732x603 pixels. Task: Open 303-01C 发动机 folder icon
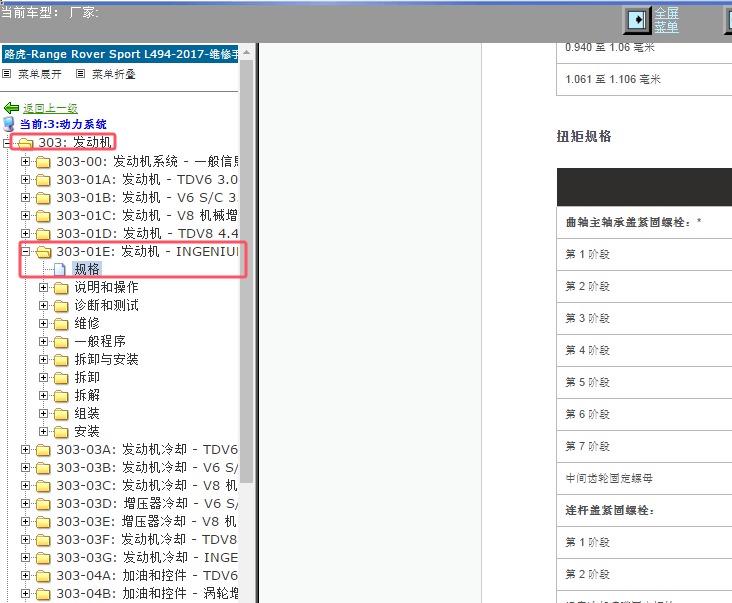coord(43,216)
